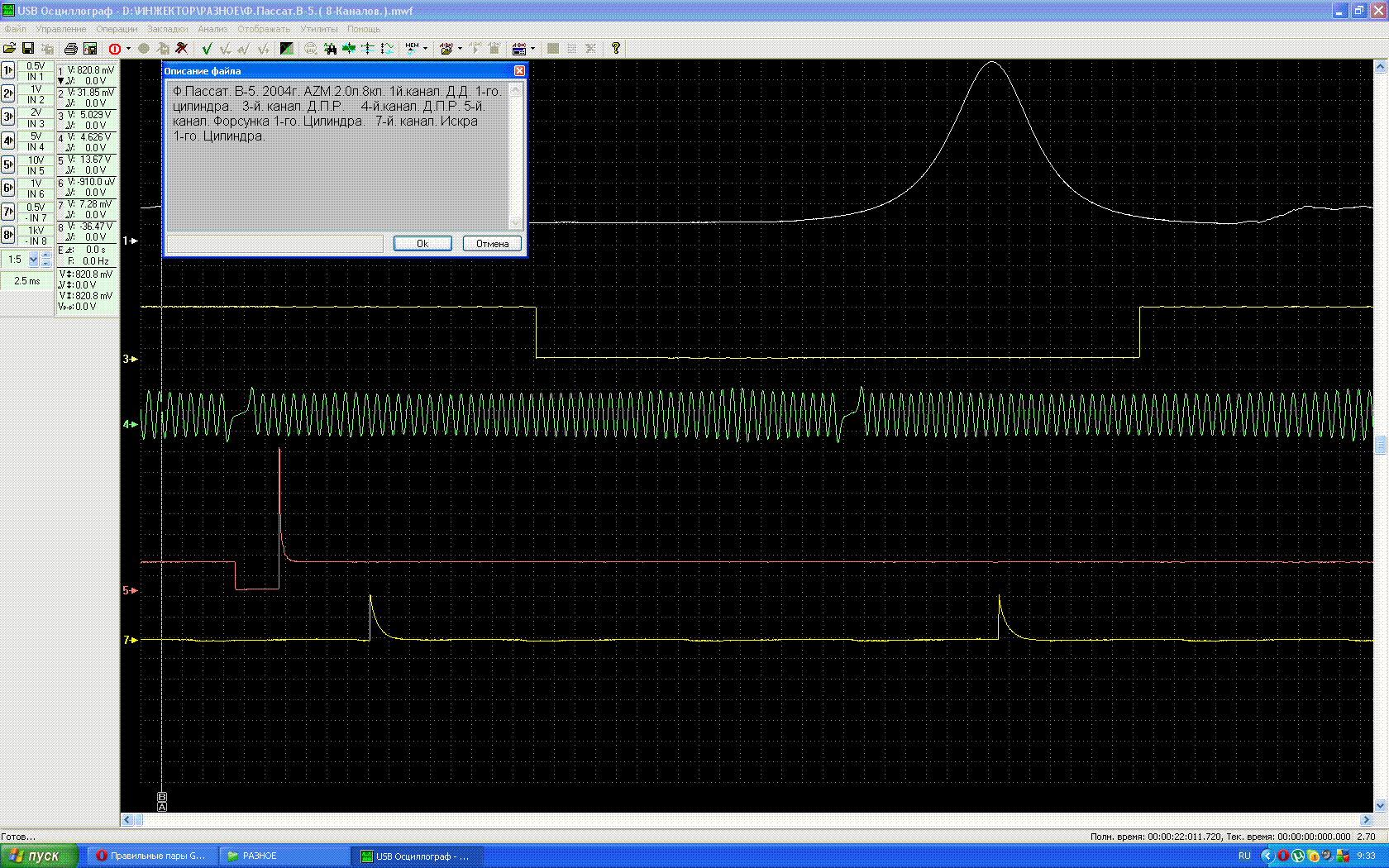This screenshot has width=1389, height=868.
Task: Click the 10V range of channel IN 5
Action: point(36,160)
